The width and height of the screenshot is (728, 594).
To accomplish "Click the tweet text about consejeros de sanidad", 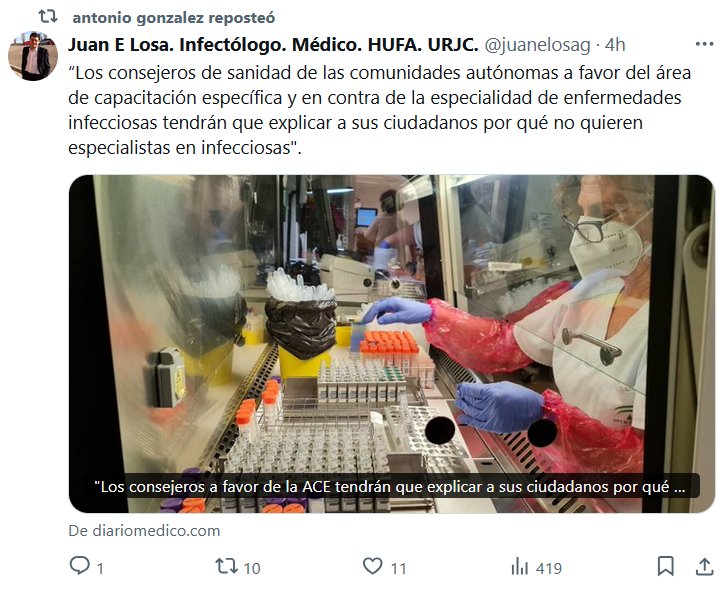I will [x=379, y=110].
